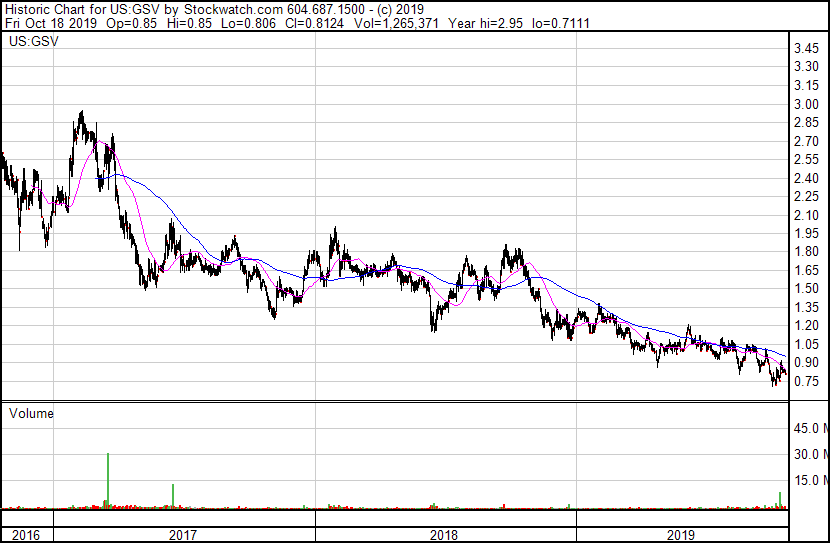830x543 pixels.
Task: Click the 2.10 price axis value
Action: [x=806, y=215]
